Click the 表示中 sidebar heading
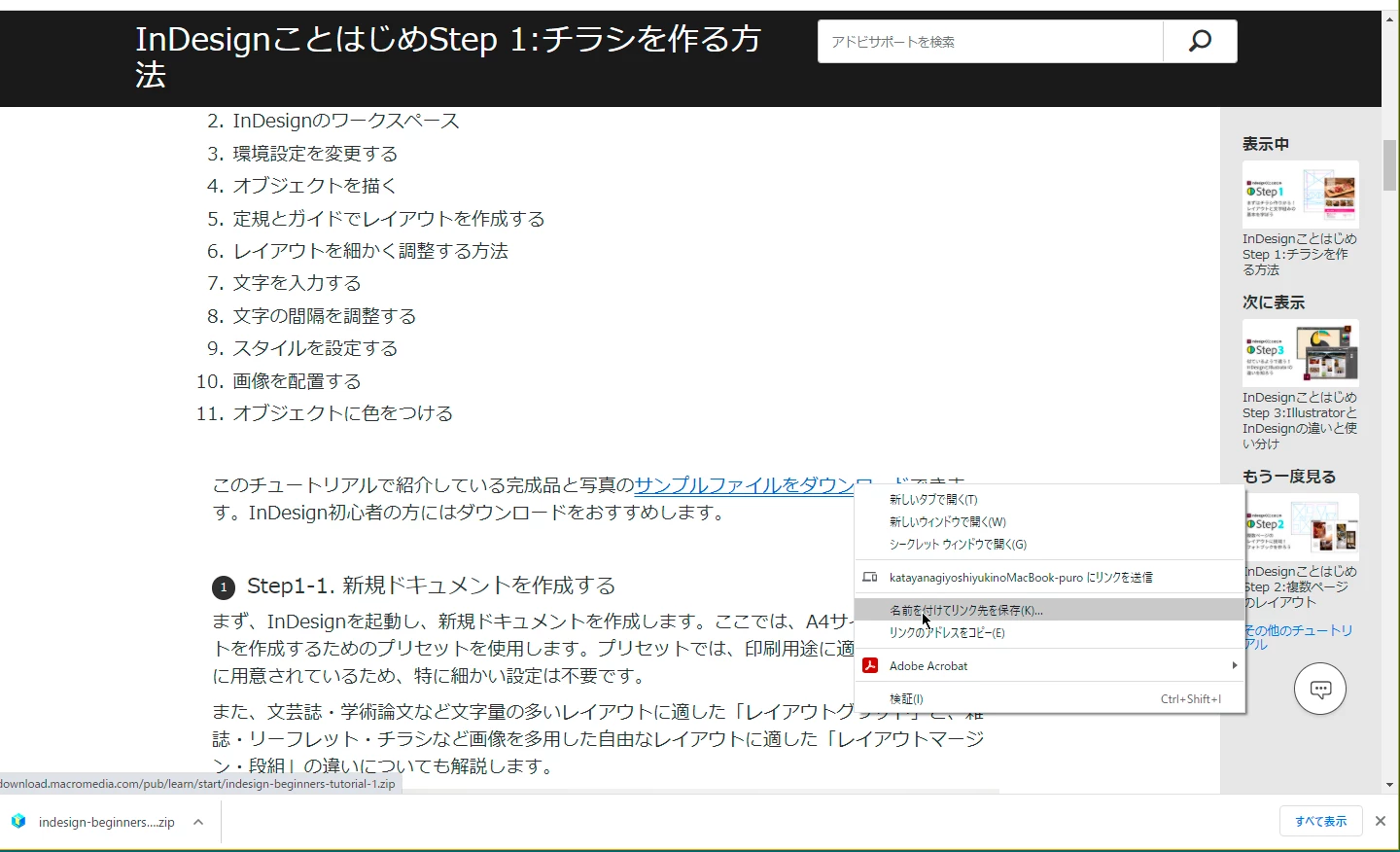The width and height of the screenshot is (1400, 852). pos(1266,144)
